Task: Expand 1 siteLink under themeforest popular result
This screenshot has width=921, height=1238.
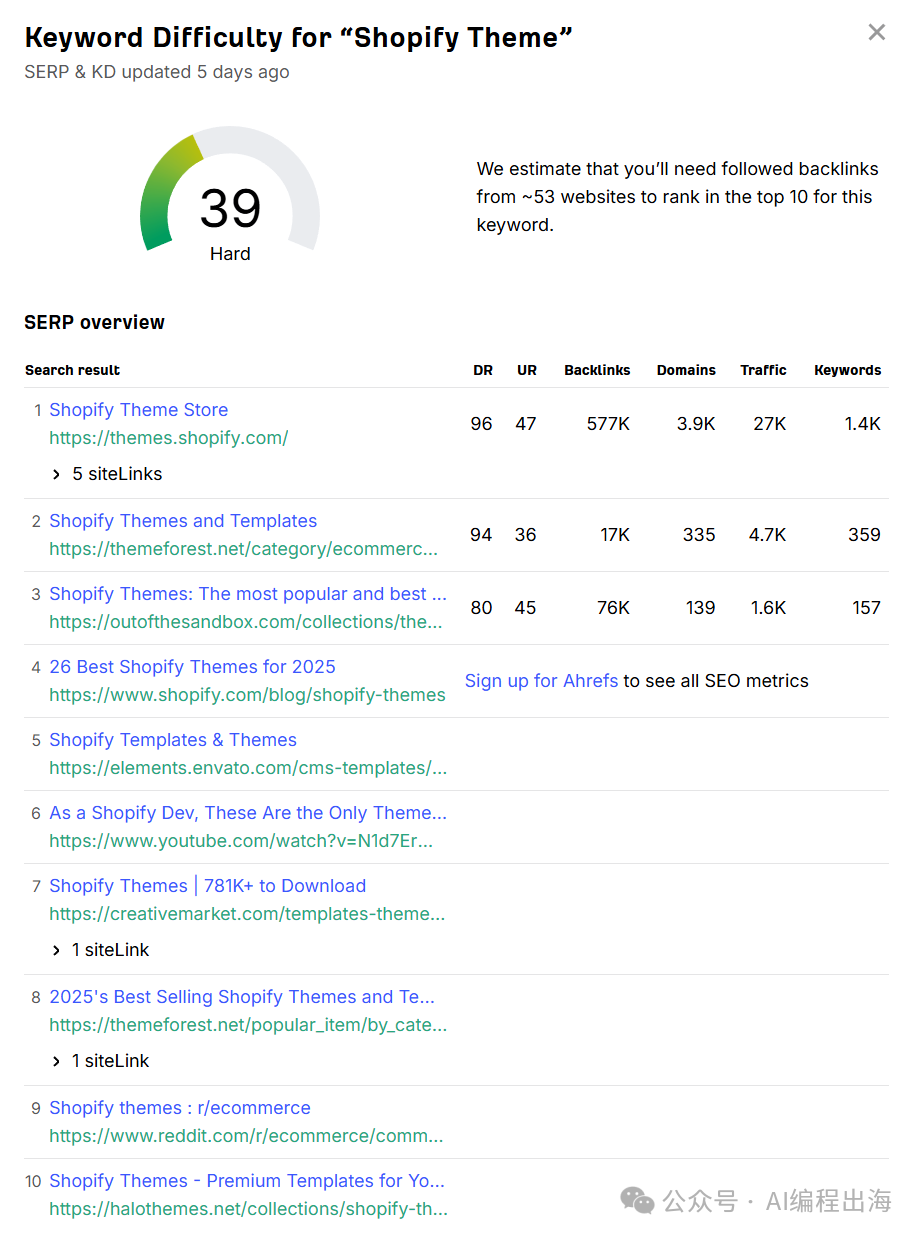Action: (101, 1061)
